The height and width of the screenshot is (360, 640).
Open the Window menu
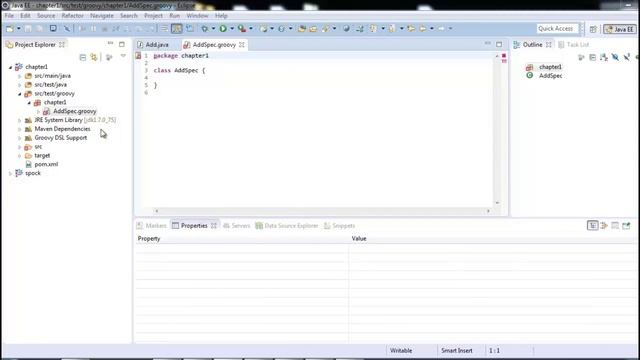pyautogui.click(x=197, y=16)
